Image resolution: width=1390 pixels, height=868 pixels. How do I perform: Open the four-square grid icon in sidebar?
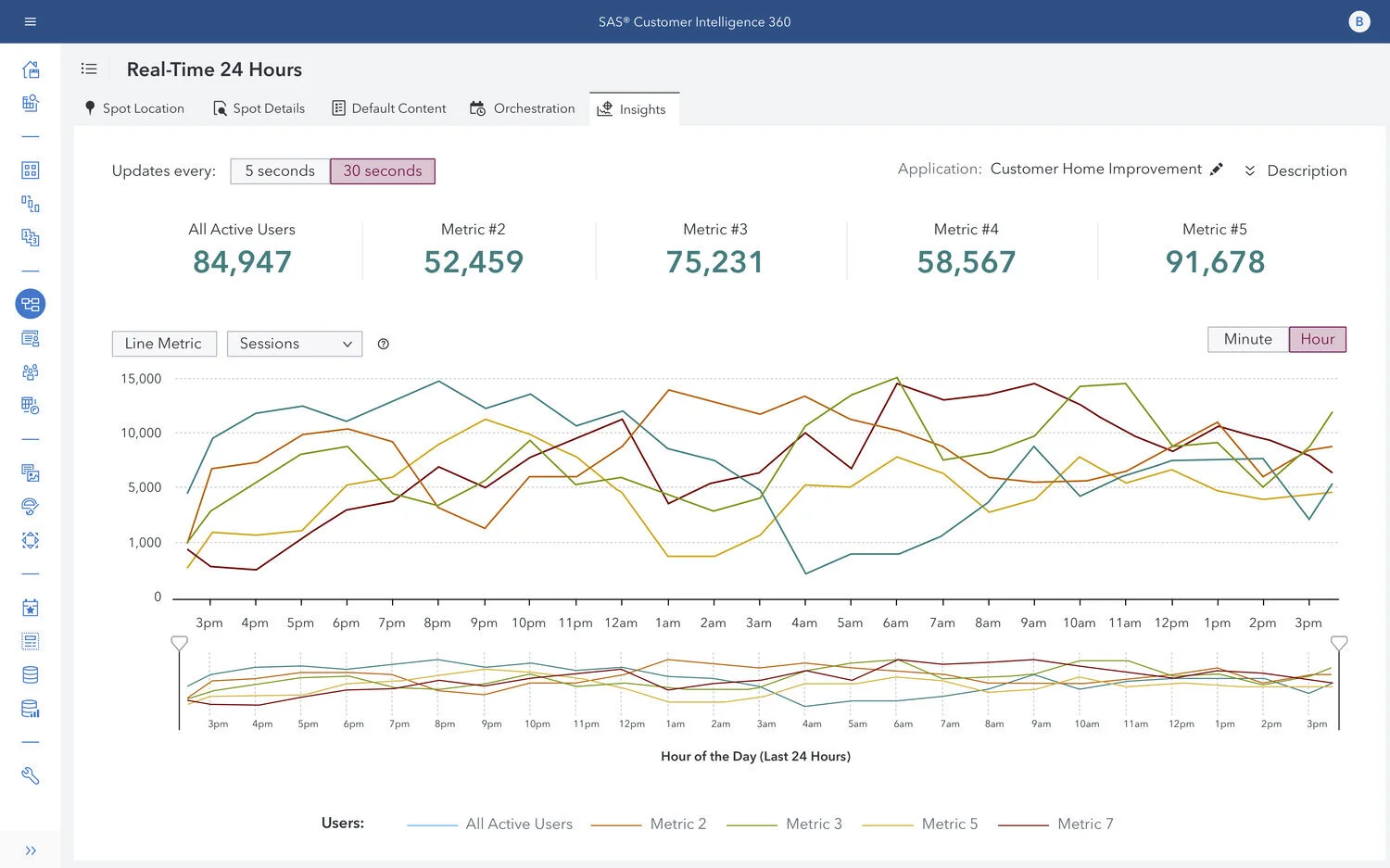coord(31,170)
